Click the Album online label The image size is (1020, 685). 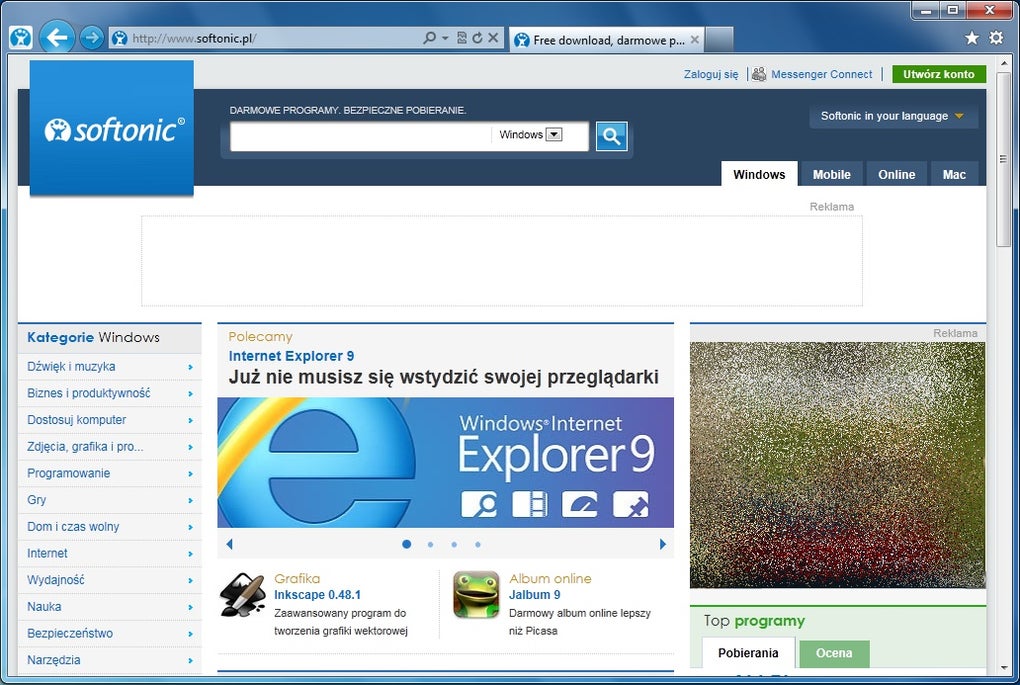[550, 578]
